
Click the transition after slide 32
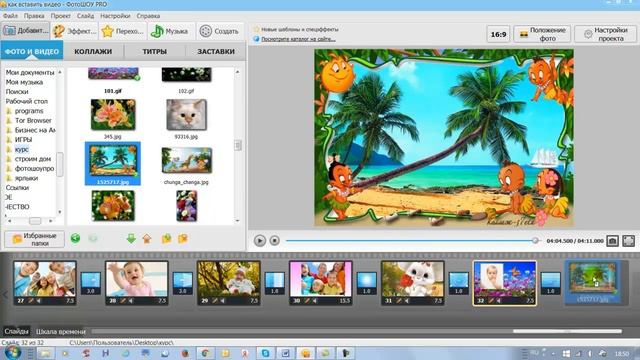tap(551, 283)
